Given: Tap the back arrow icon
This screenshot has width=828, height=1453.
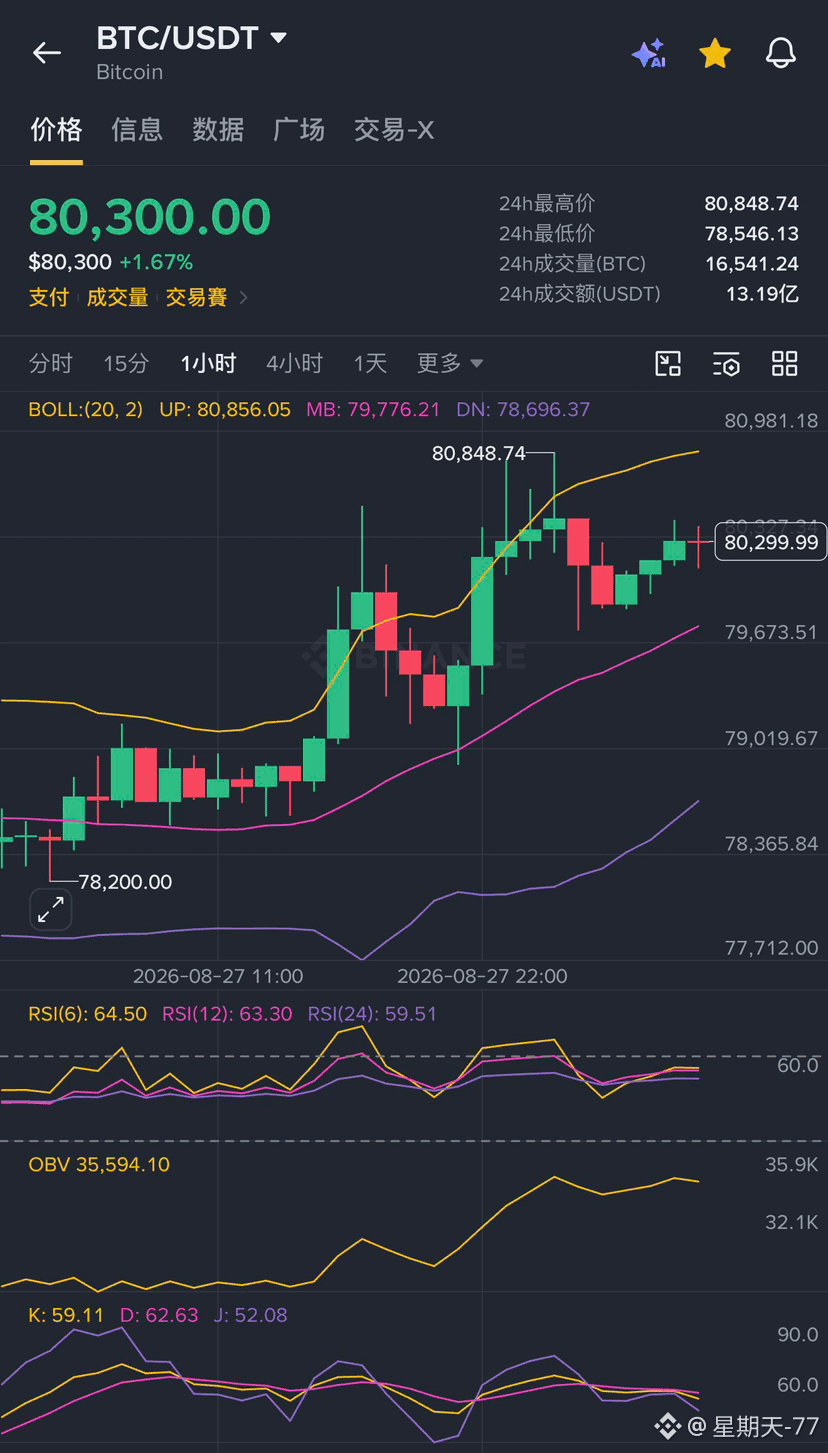Looking at the screenshot, I should [47, 53].
